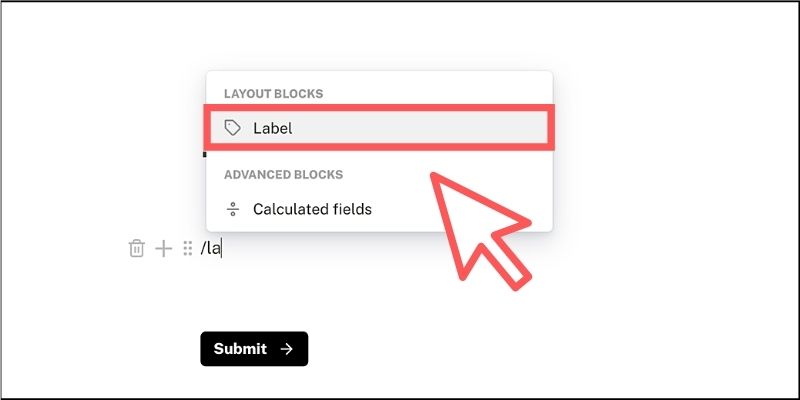Click into the /la text line

click(x=211, y=249)
